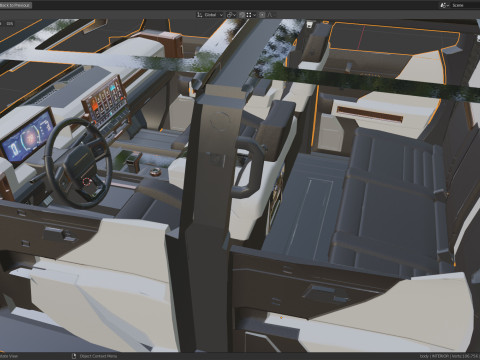This screenshot has width=480, height=360.
Task: Click the Rotate View status hint
Action: (x=9, y=356)
